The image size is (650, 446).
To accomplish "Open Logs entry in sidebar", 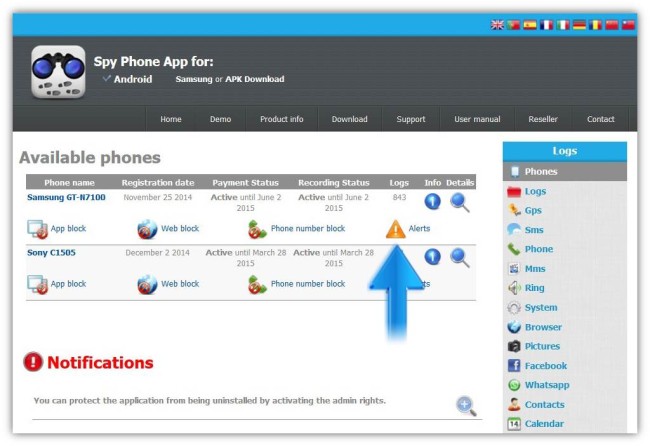I will 536,191.
